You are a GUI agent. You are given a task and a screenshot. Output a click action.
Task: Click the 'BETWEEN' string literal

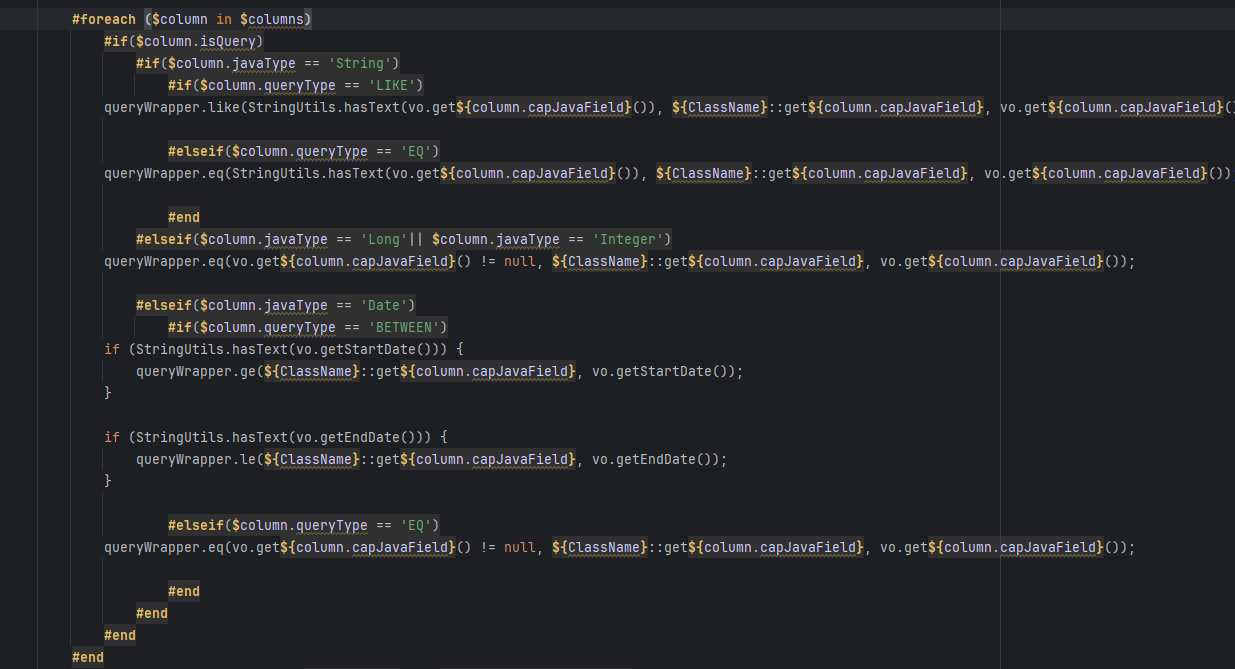(x=407, y=327)
